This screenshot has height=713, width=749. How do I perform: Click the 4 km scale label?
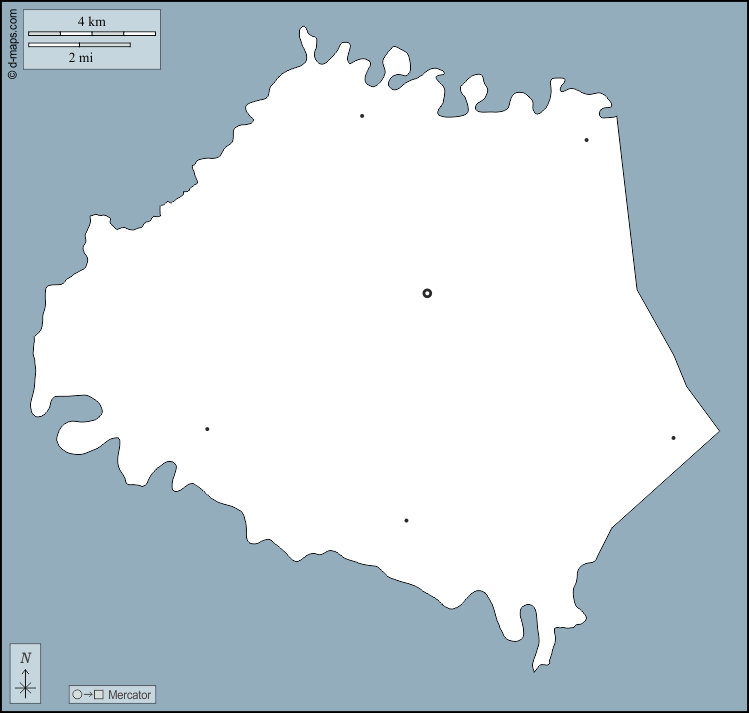click(x=91, y=21)
